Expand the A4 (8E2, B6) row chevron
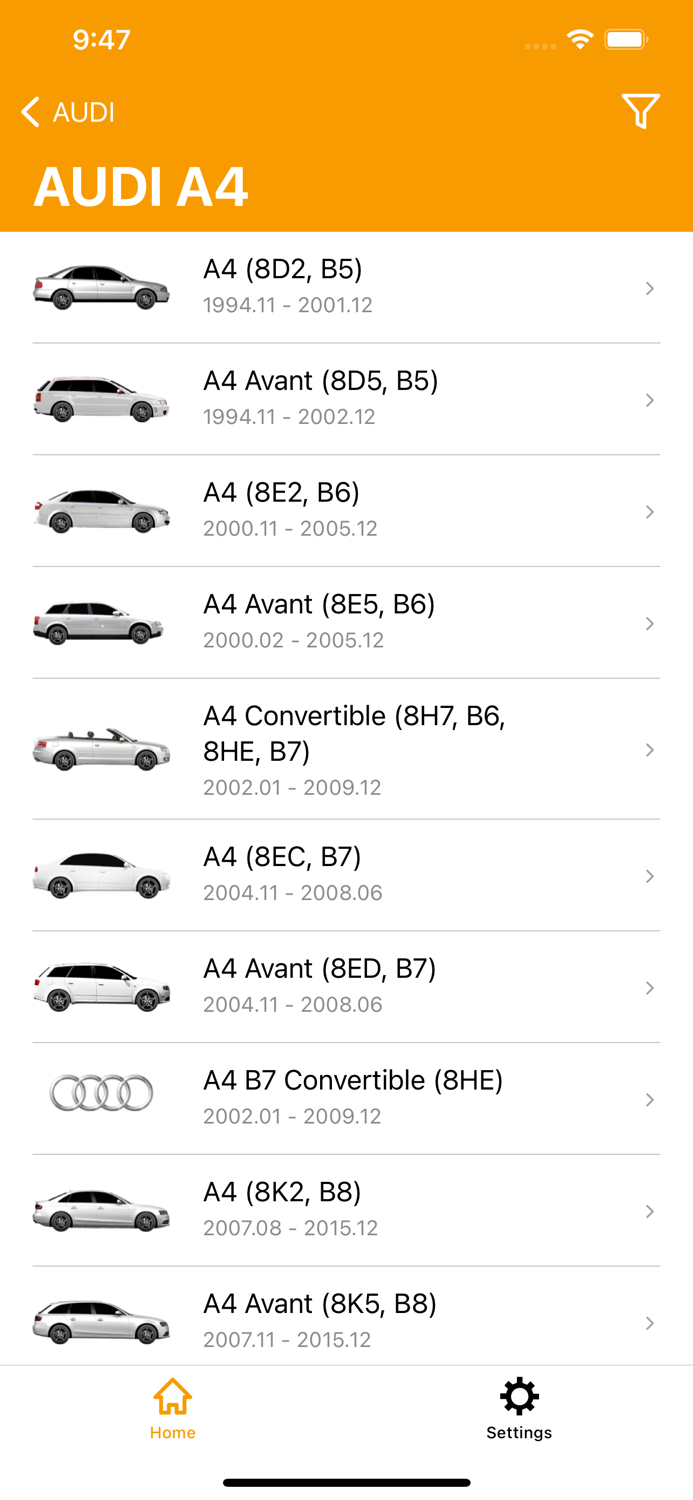Viewport: 693px width, 1500px height. pyautogui.click(x=650, y=512)
